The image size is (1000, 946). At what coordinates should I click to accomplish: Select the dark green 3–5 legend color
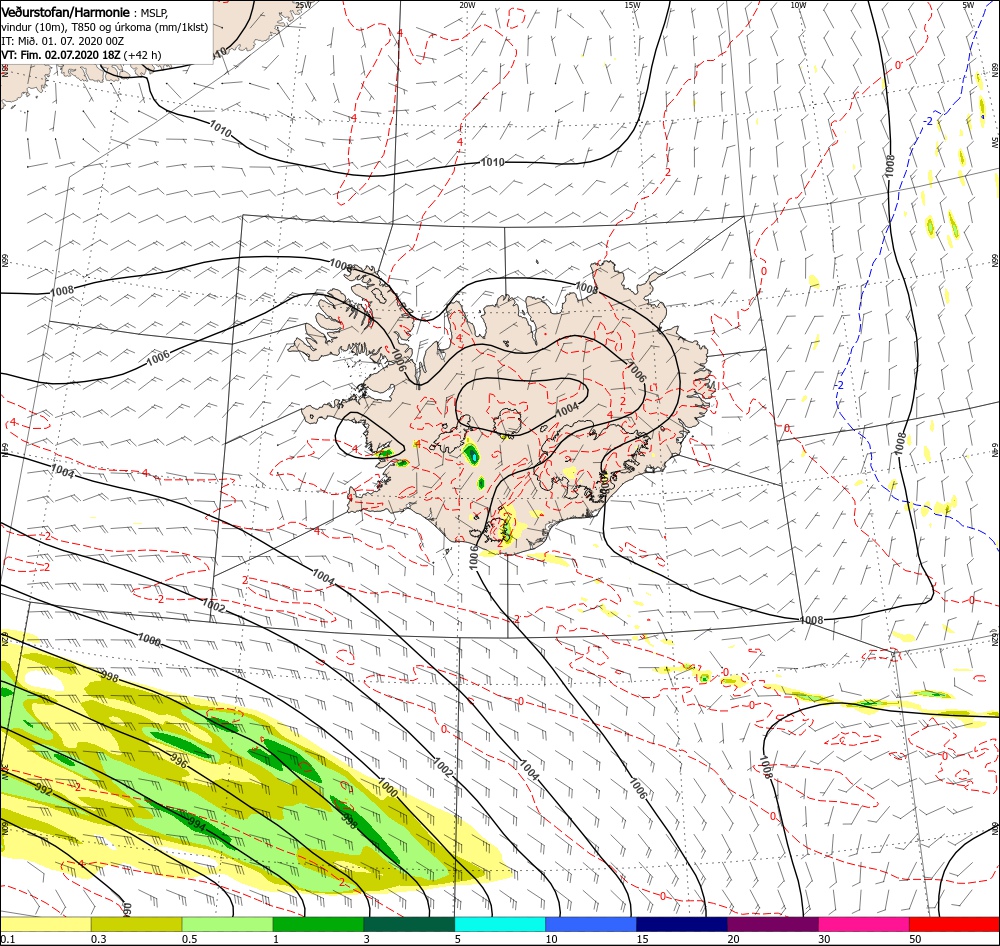click(x=409, y=924)
